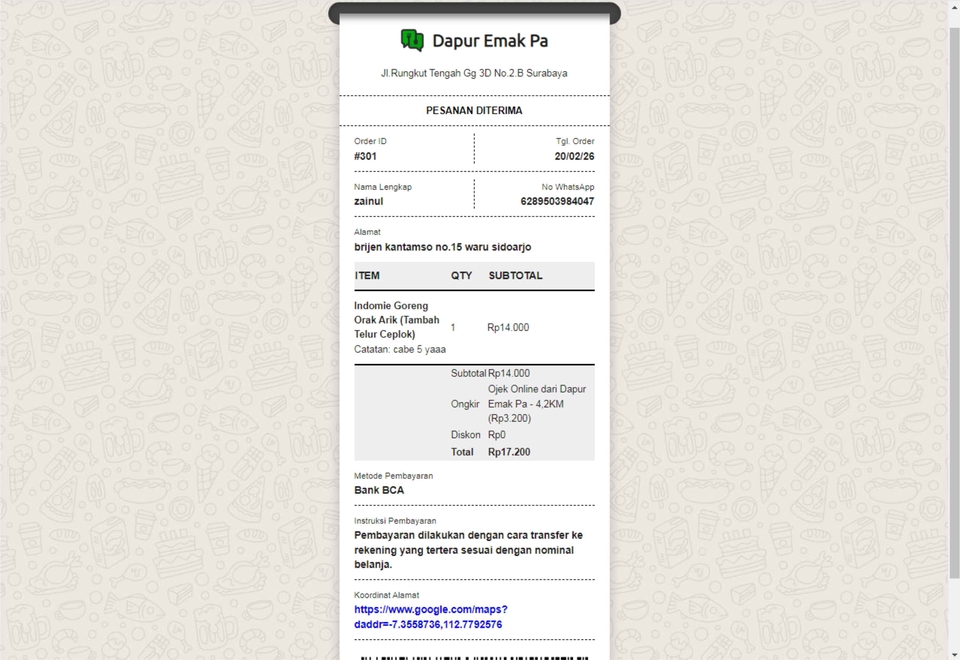
Task: Click the 'Subtotal' summary label
Action: point(468,373)
